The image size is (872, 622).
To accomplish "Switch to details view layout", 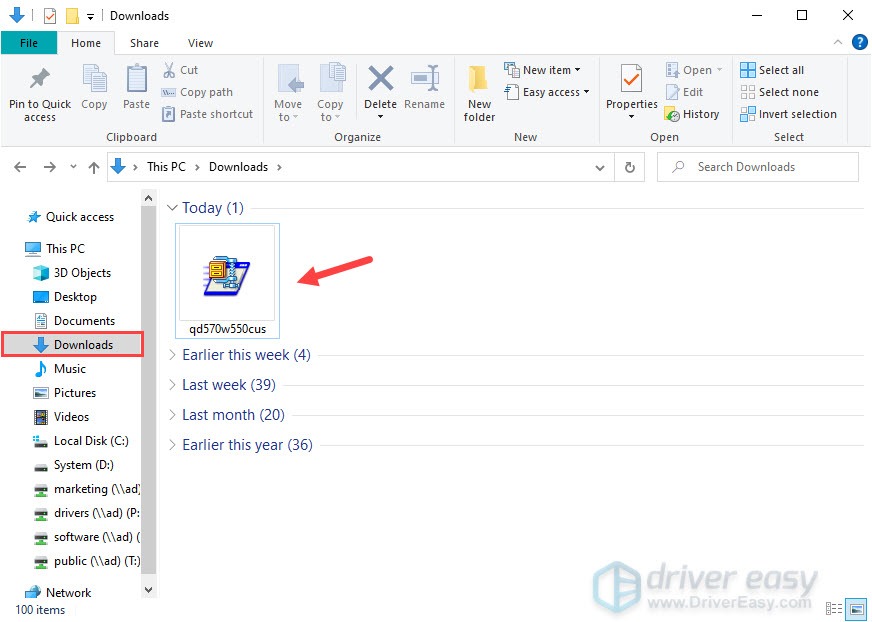I will [x=834, y=608].
